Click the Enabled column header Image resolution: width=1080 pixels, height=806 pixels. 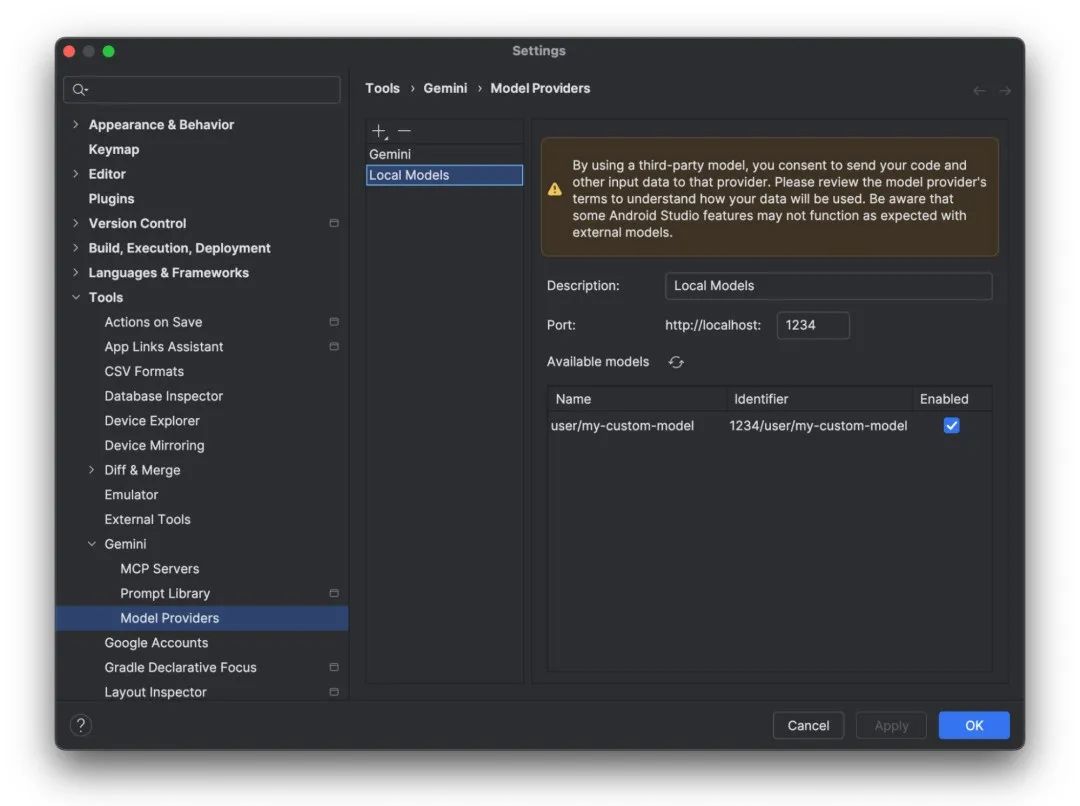[952, 399]
